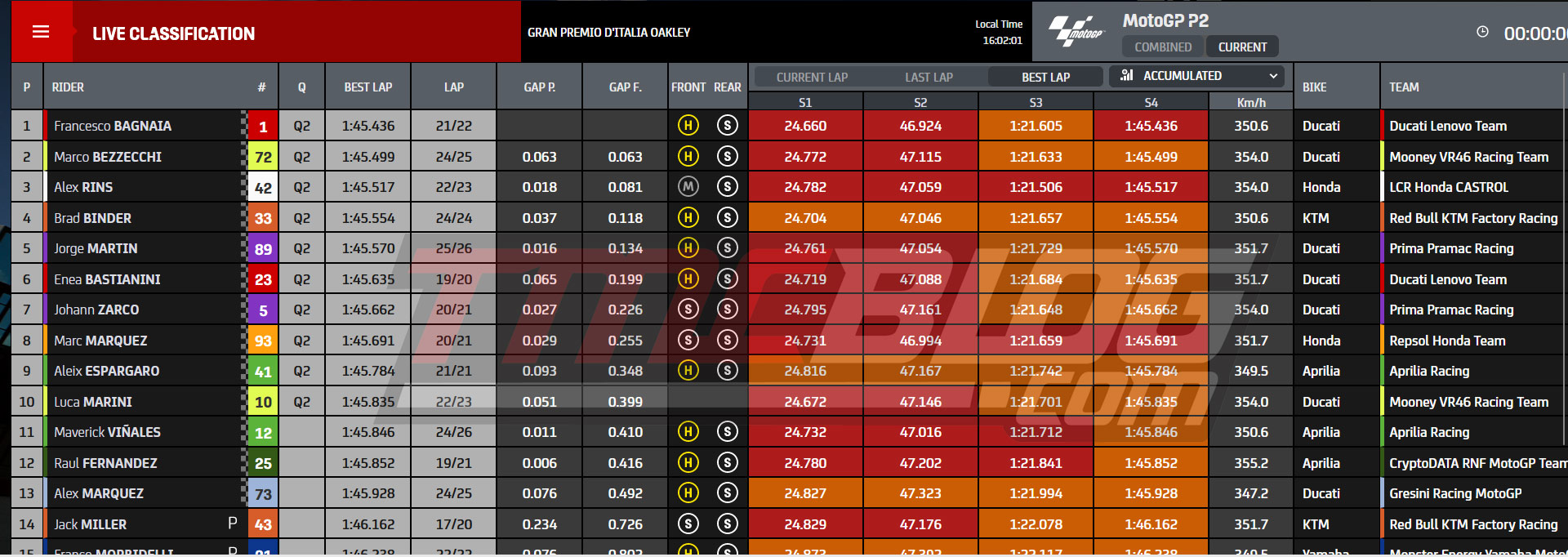Screen dimensions: 1568x557
Task: Click Gresini Racing MotoGP team name
Action: (x=1455, y=493)
